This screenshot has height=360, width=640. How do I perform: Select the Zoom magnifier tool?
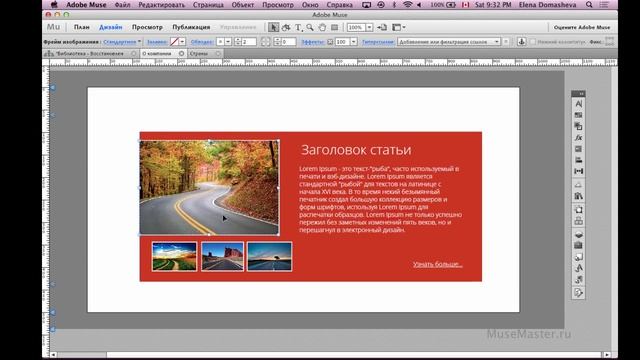[310, 27]
